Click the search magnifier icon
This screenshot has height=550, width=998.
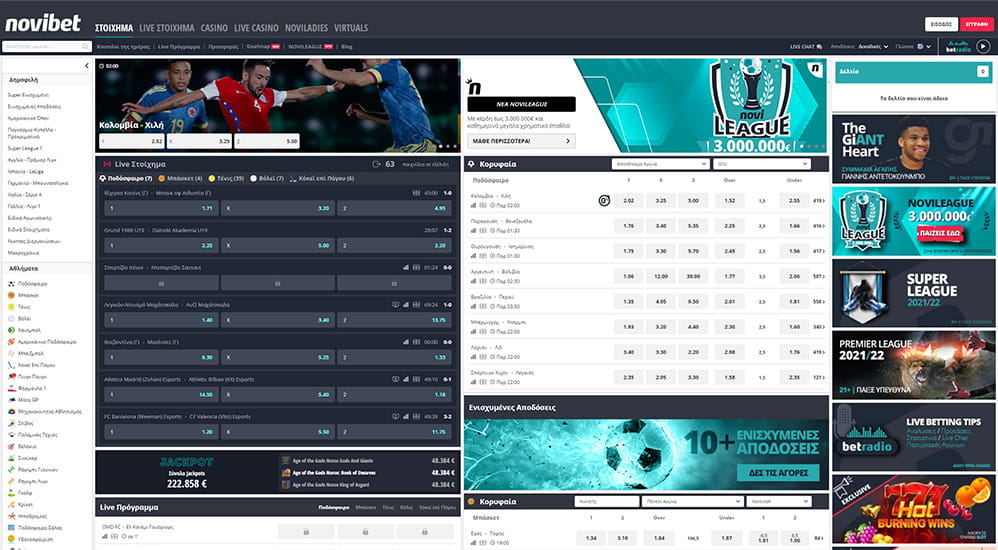pyautogui.click(x=85, y=46)
